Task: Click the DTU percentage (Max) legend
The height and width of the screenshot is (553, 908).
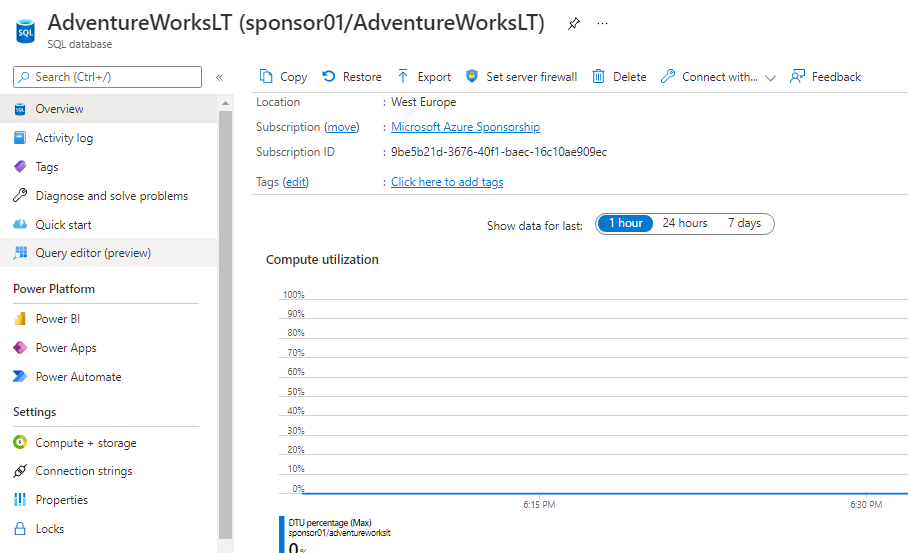Action: point(330,523)
